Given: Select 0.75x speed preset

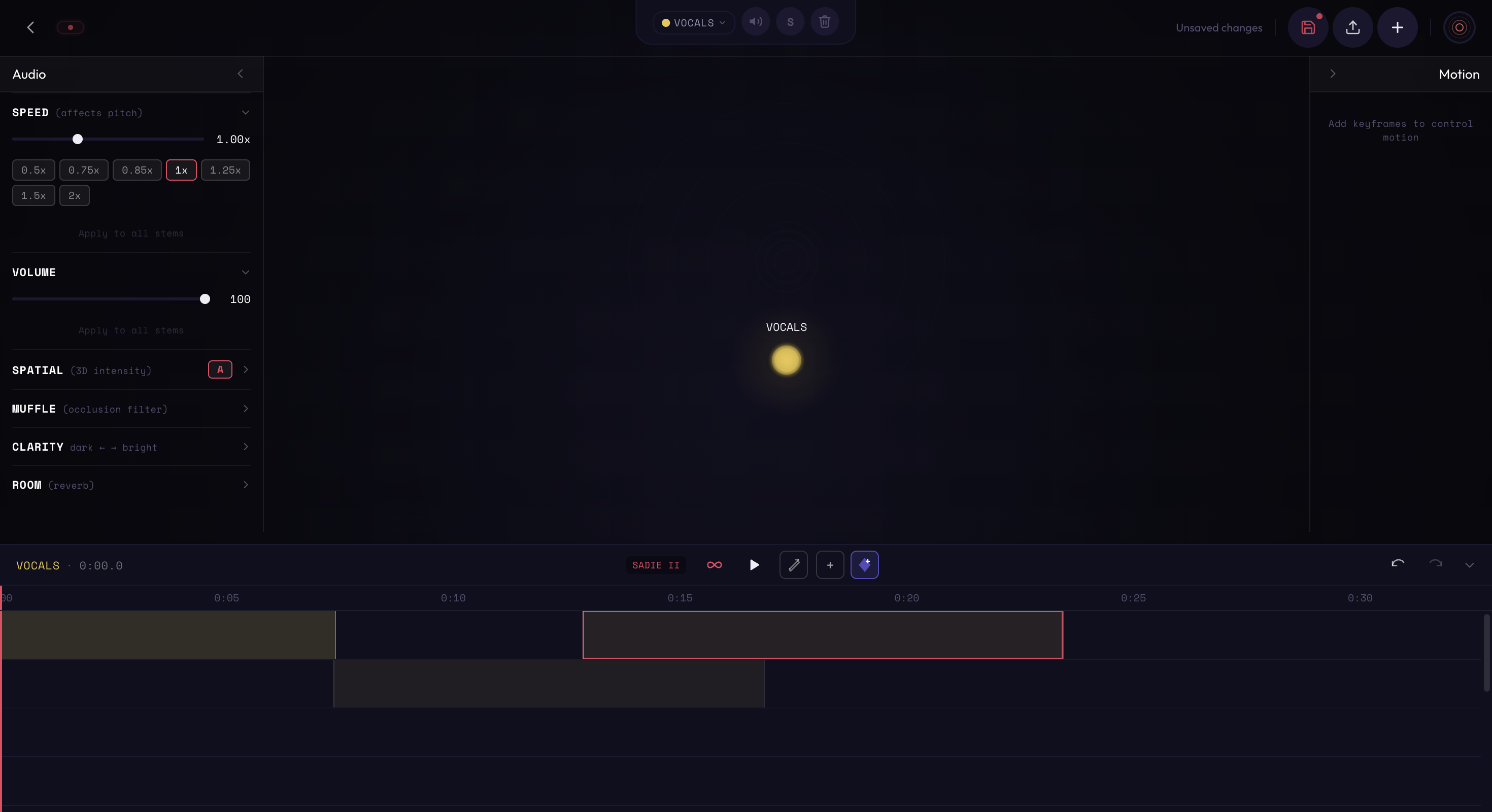Looking at the screenshot, I should (84, 171).
